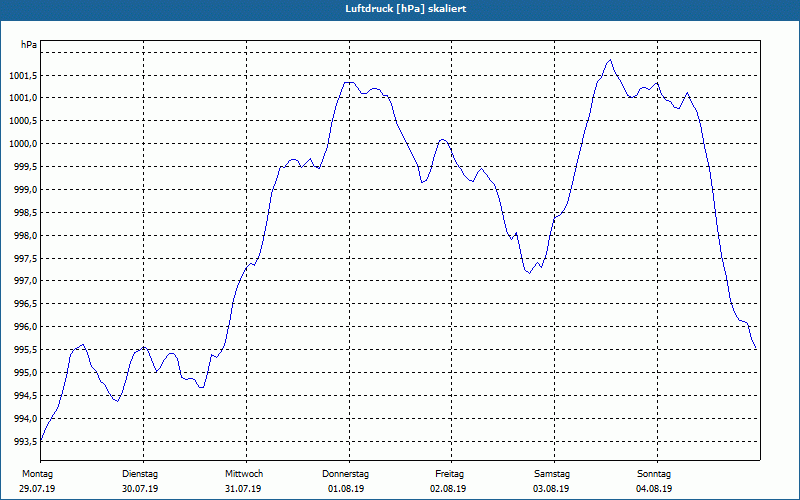Click the 'Freitag' day label
Image resolution: width=800 pixels, height=500 pixels.
point(449,474)
